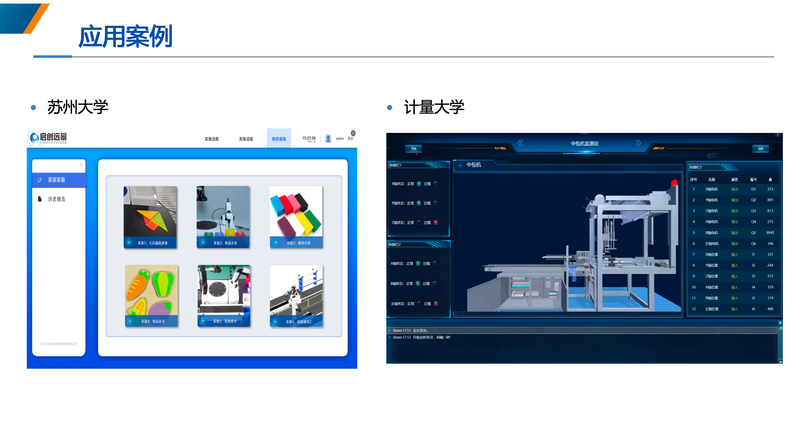Click the plus icon beside 中包机 panel title
Screen dimensions: 800x447
click(x=460, y=165)
